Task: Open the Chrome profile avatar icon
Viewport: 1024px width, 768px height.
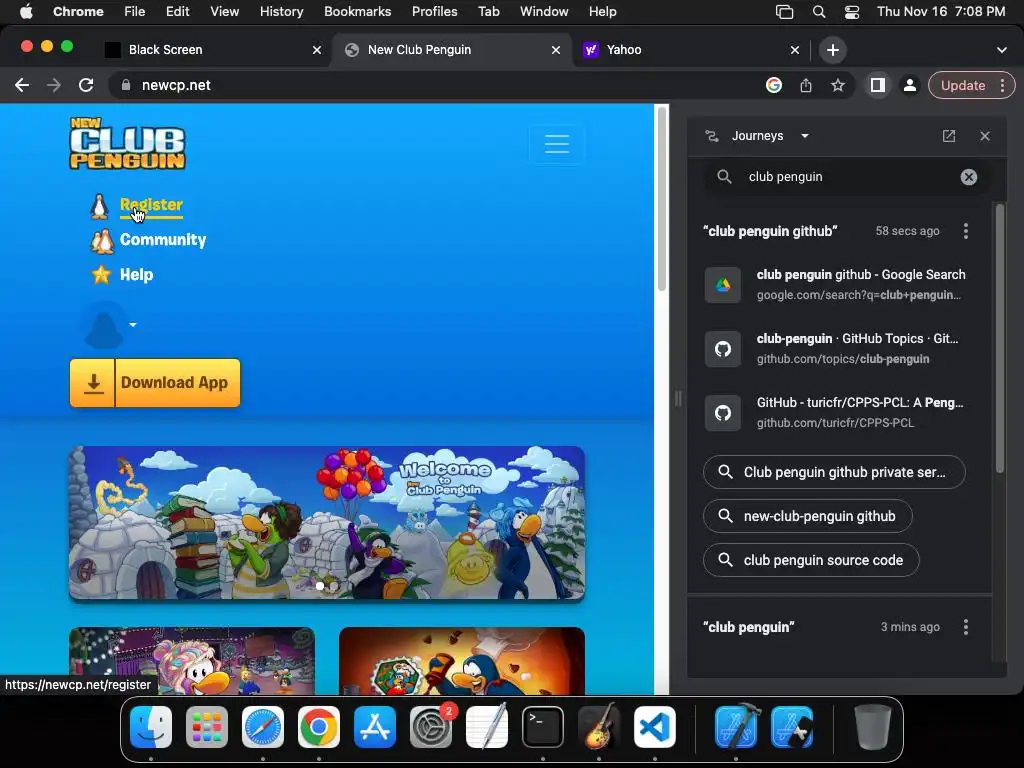Action: (x=910, y=86)
